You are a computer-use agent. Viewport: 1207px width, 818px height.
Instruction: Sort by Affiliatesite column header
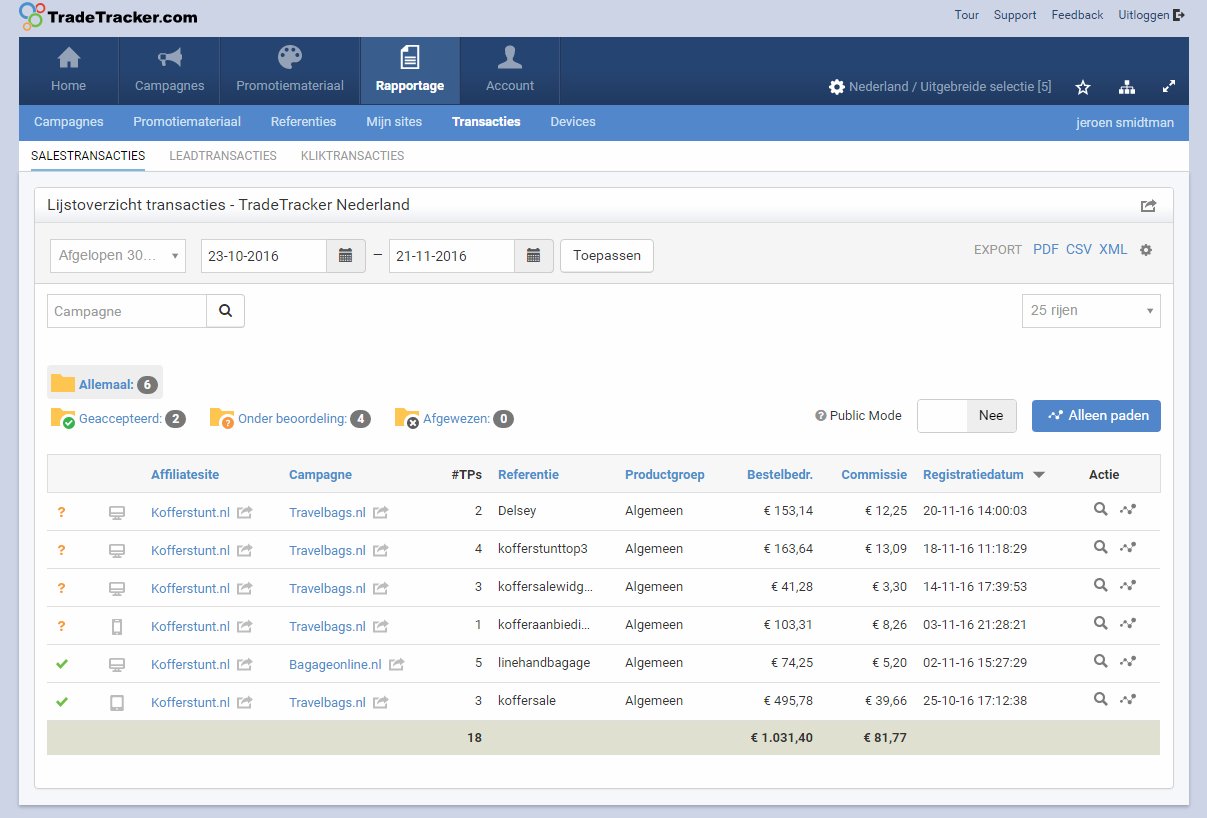[x=185, y=475]
